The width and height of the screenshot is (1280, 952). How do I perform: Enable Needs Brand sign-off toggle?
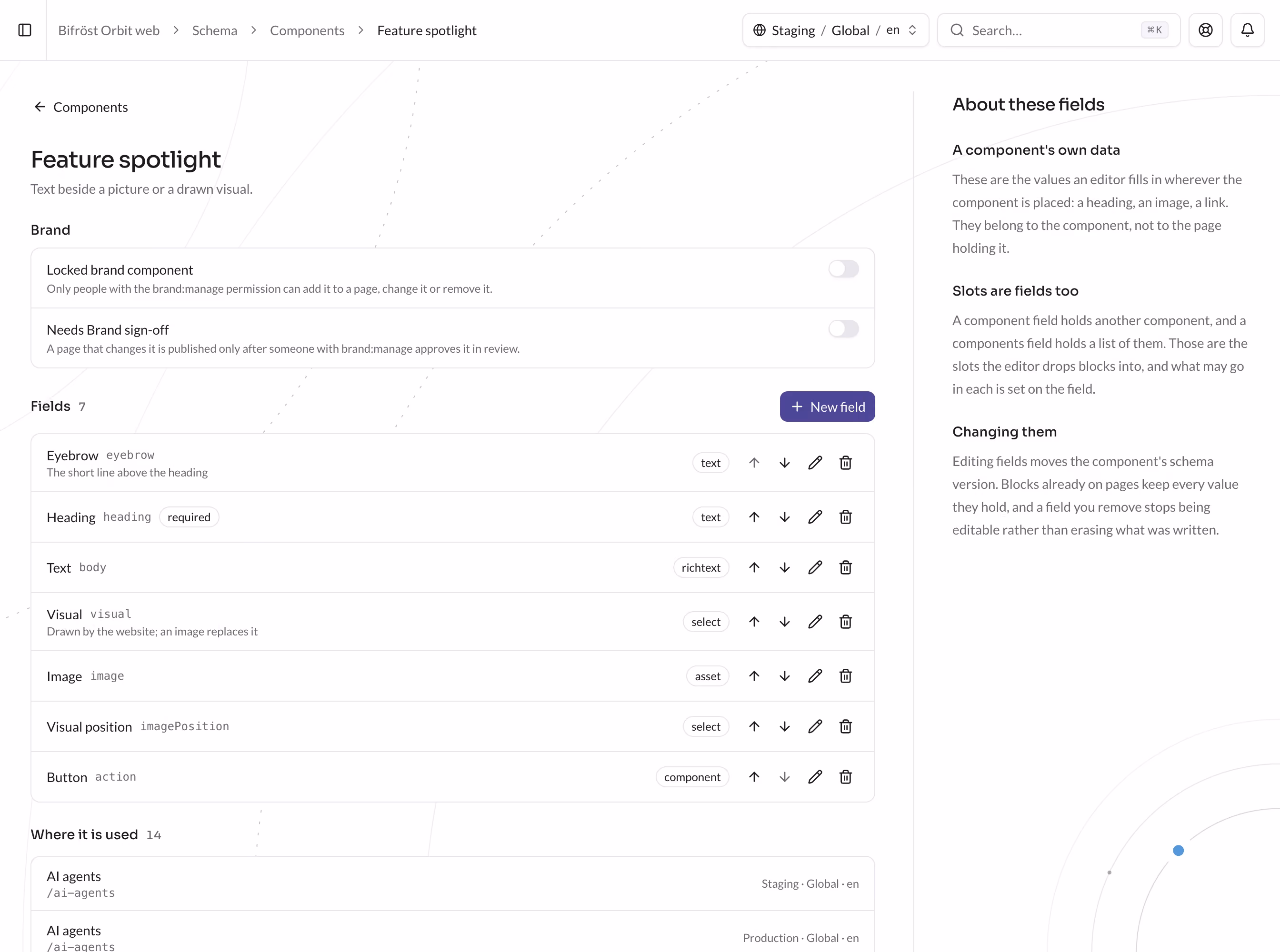click(843, 328)
